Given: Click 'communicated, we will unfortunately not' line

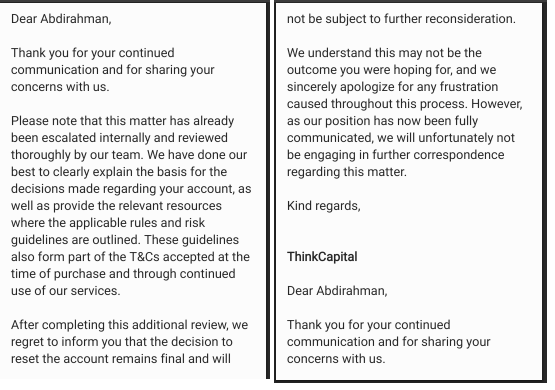Looking at the screenshot, I should pos(401,138).
